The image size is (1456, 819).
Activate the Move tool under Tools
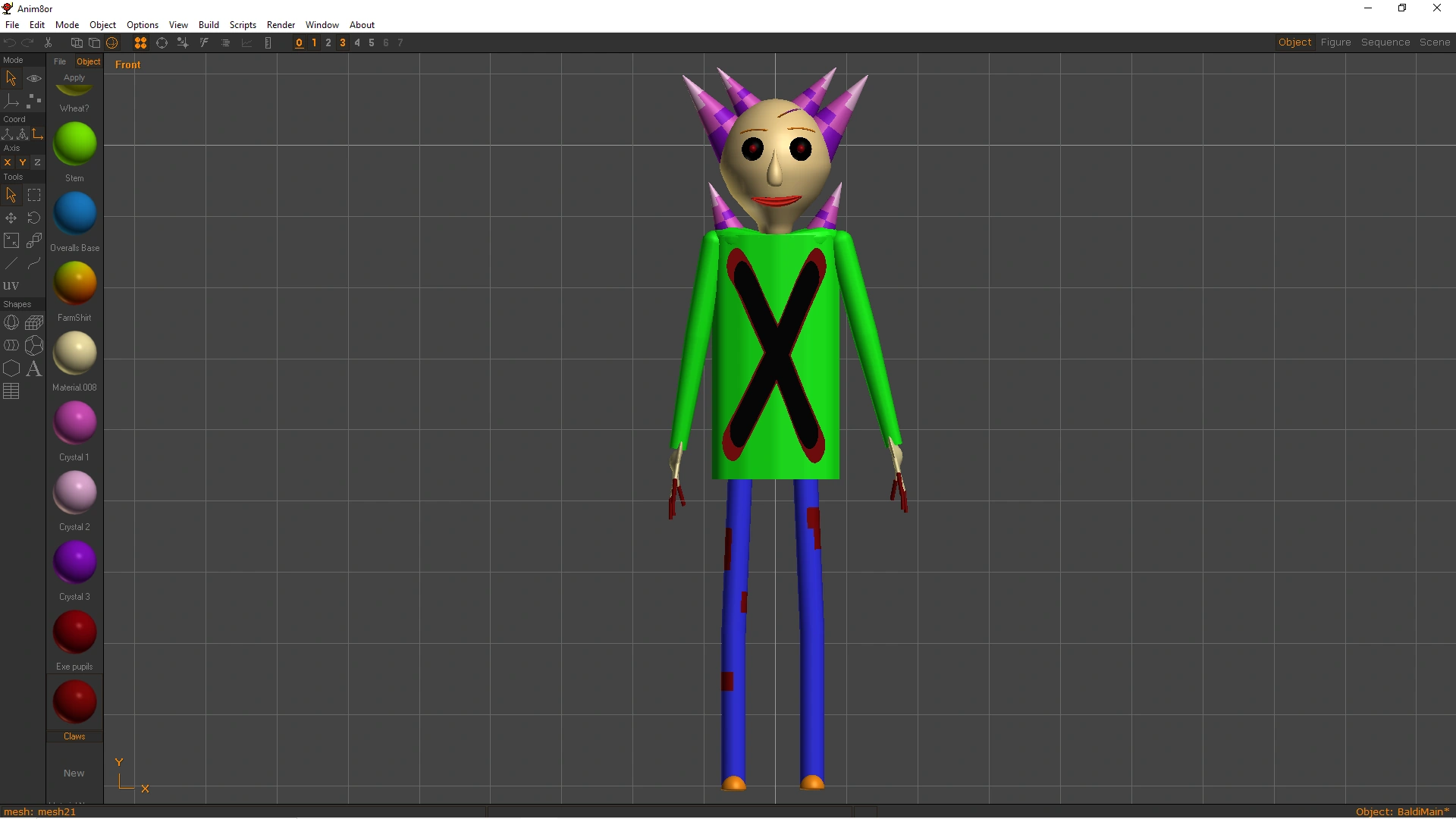click(11, 218)
